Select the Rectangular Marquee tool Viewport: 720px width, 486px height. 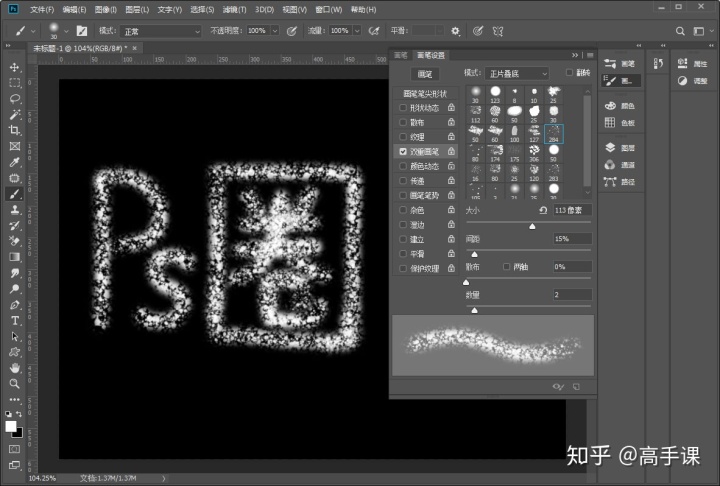tap(15, 83)
